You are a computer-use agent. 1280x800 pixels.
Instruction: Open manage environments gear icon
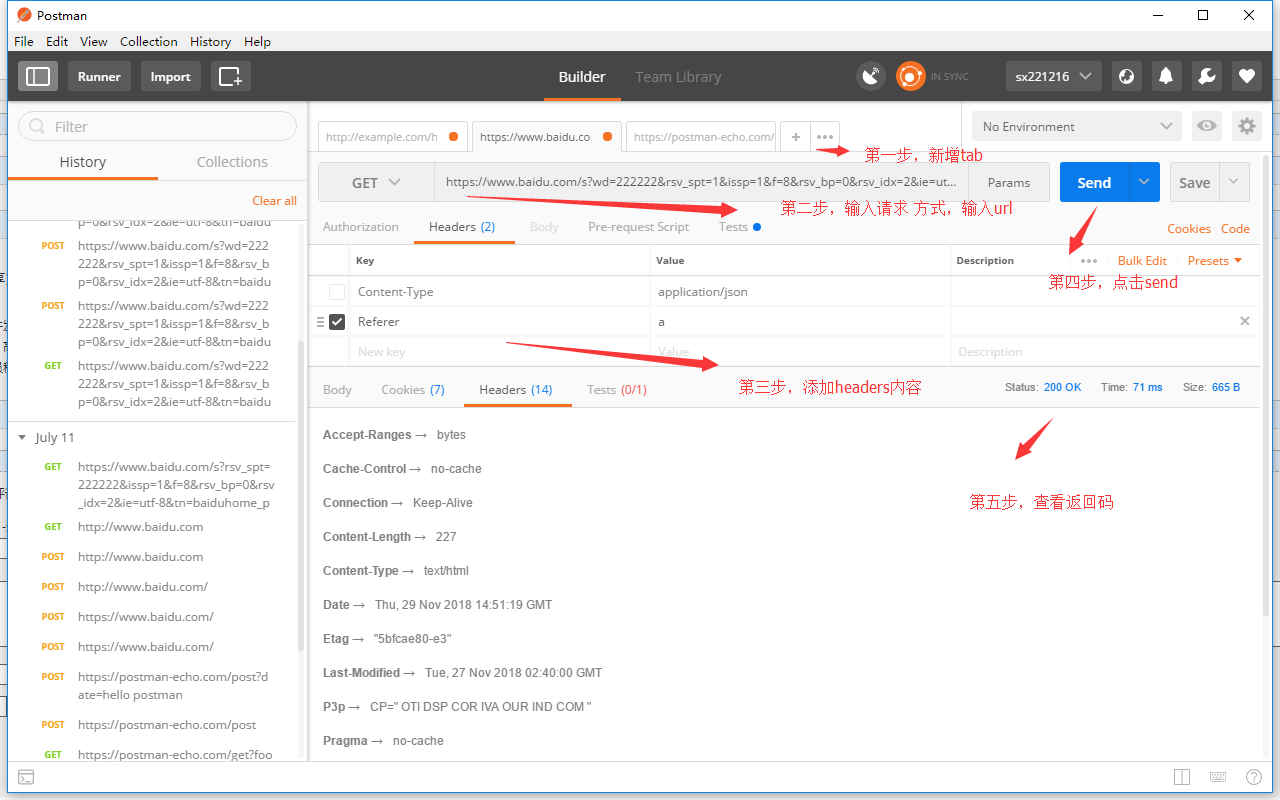(x=1246, y=126)
